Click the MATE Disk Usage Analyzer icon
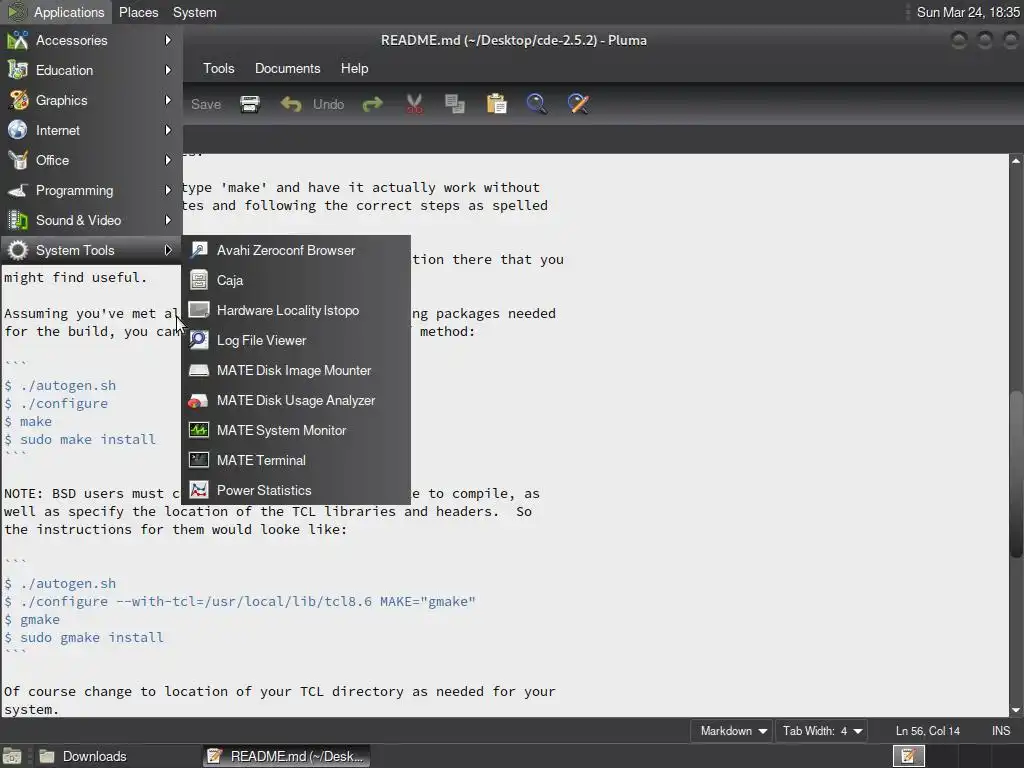The width and height of the screenshot is (1024, 768). click(x=199, y=400)
